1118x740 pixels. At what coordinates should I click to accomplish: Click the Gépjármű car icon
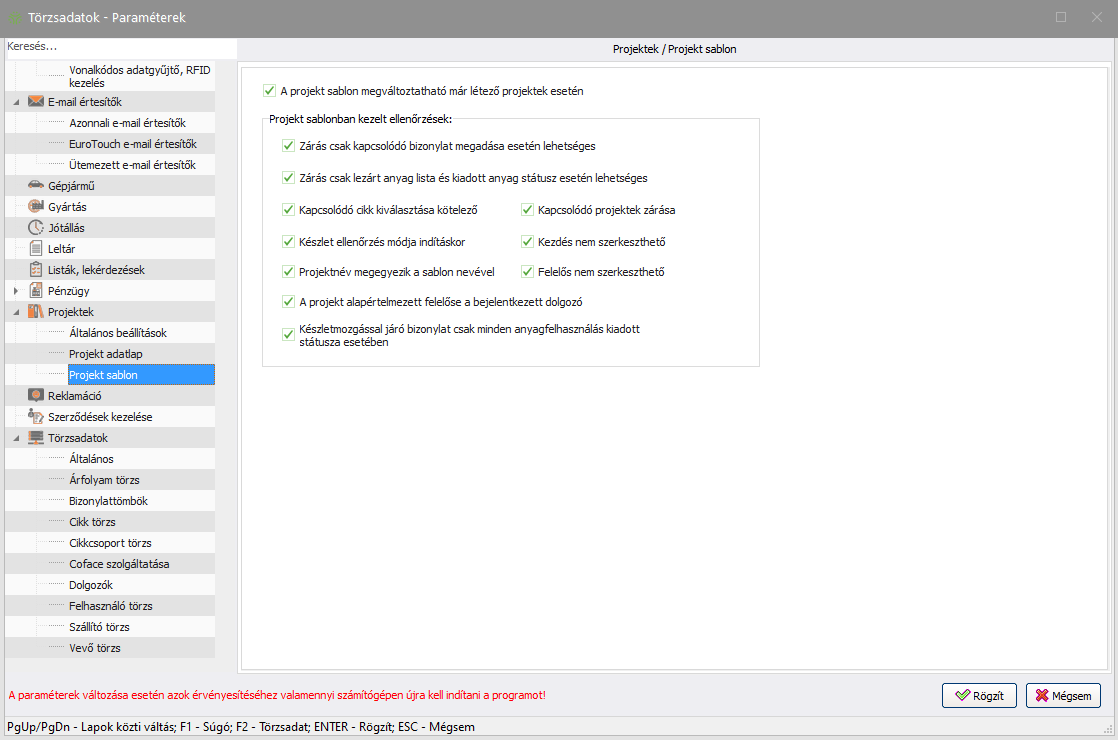pos(36,185)
